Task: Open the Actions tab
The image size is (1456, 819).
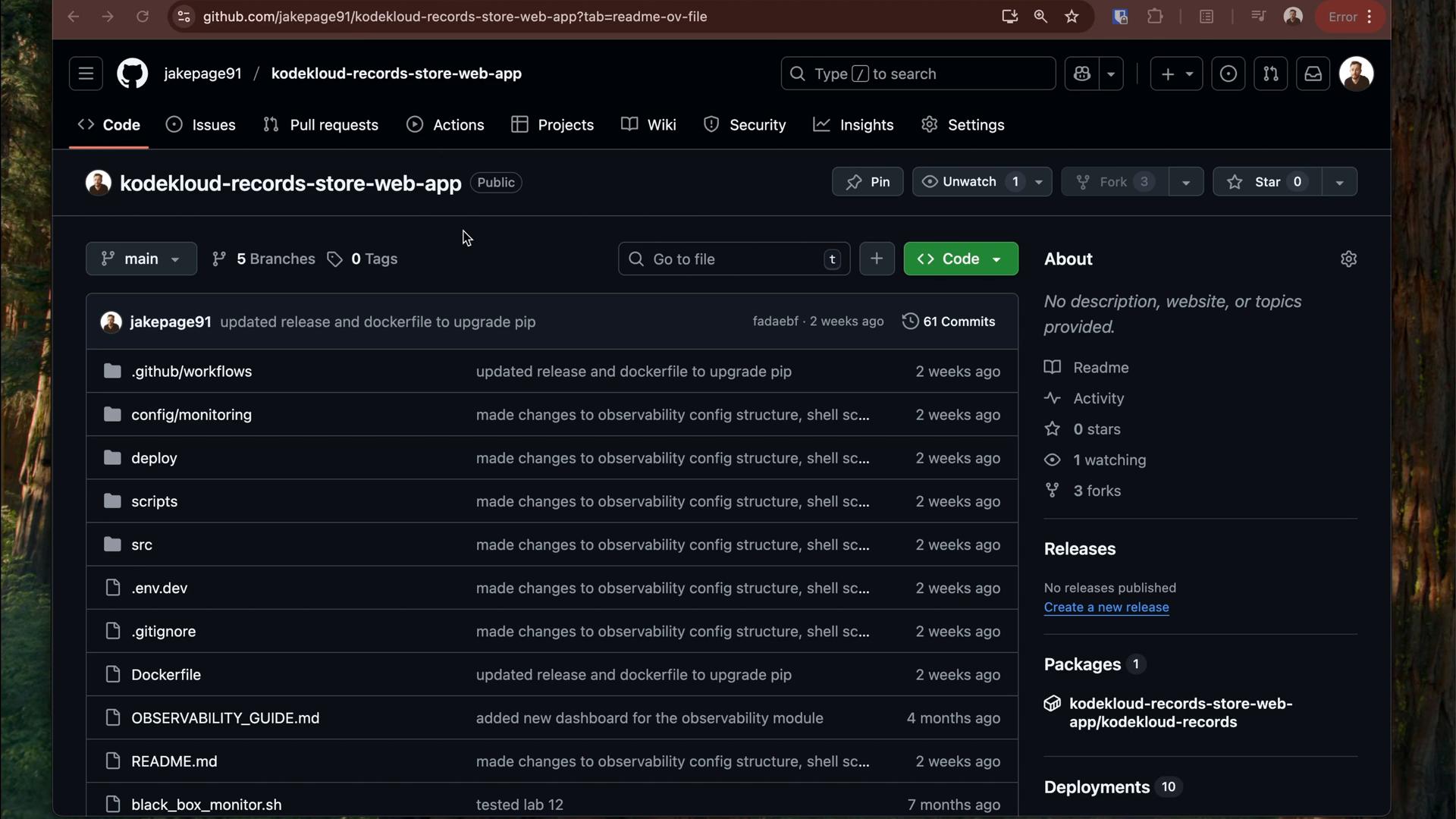Action: (x=446, y=125)
